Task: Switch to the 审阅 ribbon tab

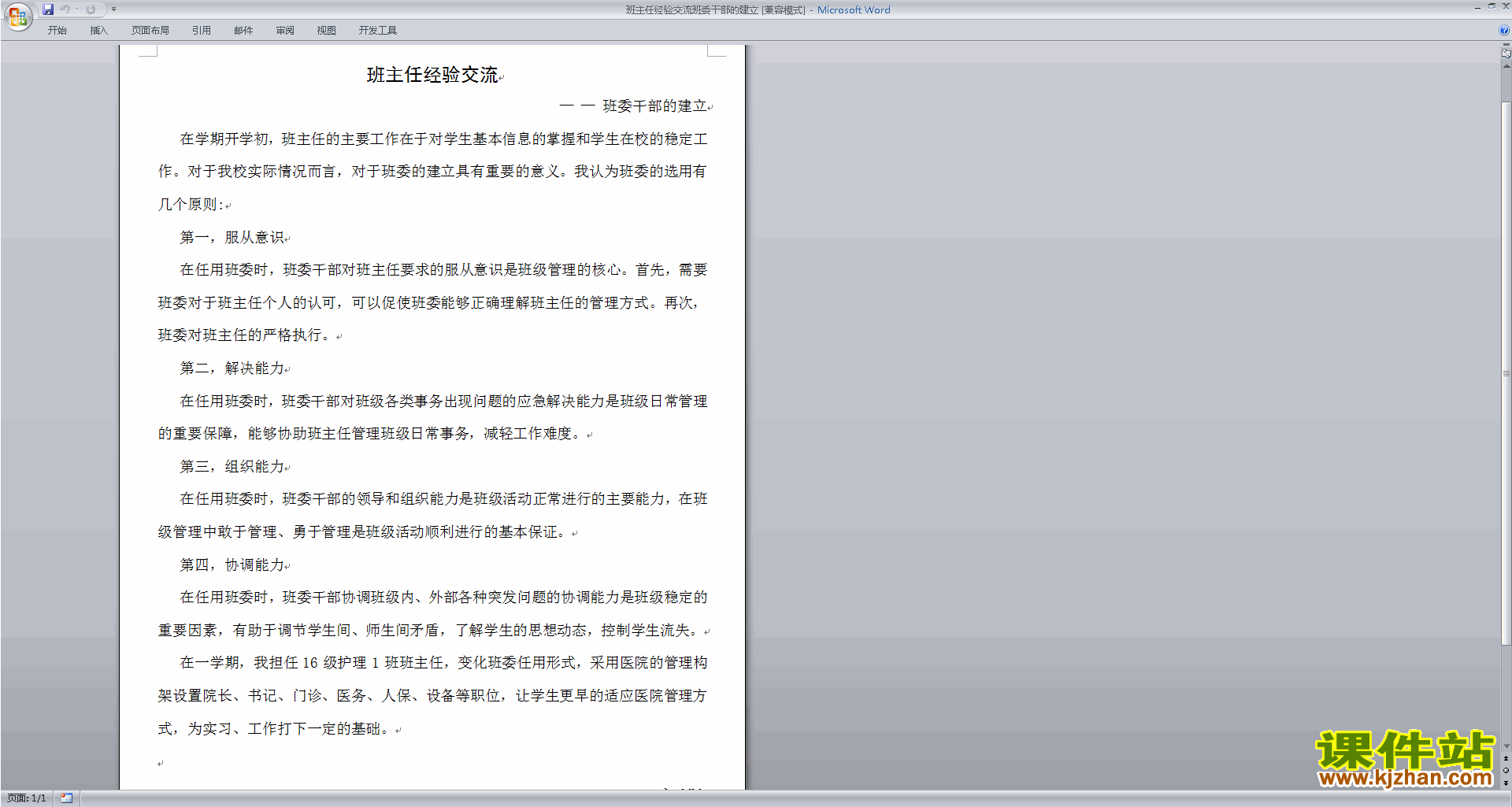Action: pos(285,31)
